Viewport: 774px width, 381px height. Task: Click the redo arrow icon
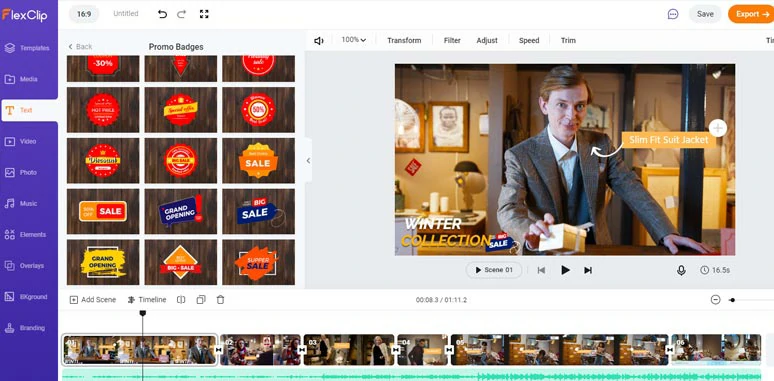tap(182, 14)
